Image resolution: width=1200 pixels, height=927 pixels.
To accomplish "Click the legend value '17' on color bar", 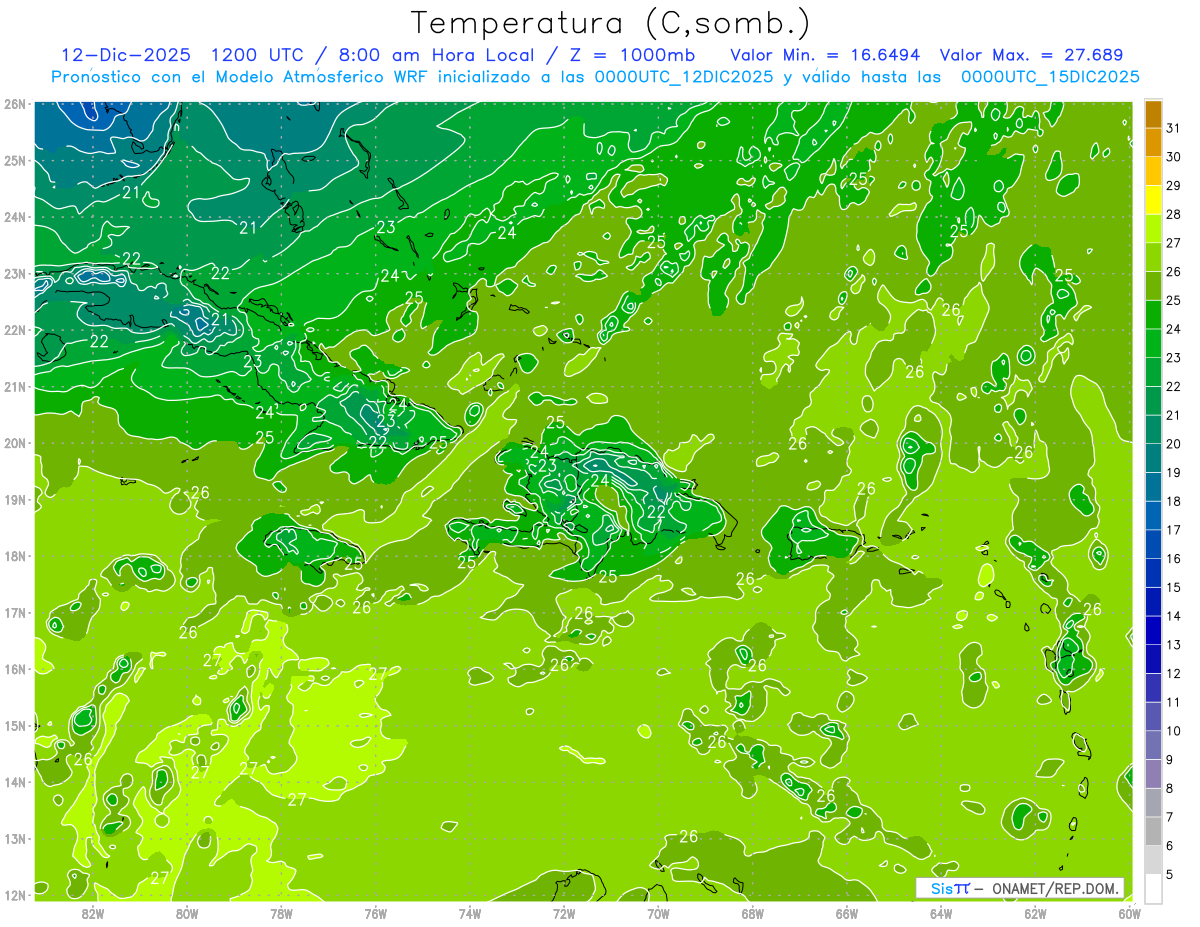I will (x=1174, y=530).
